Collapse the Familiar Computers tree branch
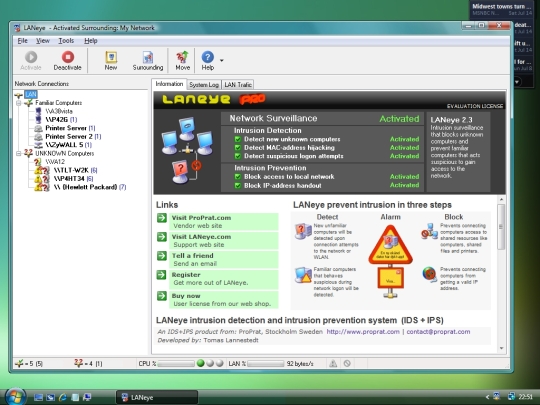This screenshot has height=405, width=540. pos(19,103)
